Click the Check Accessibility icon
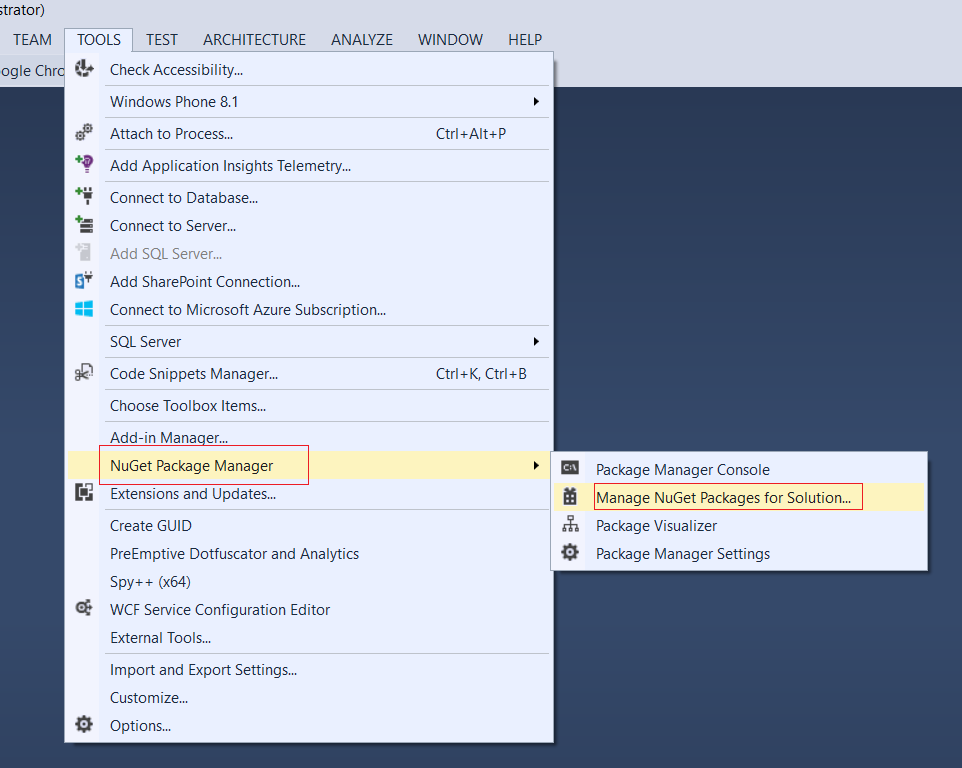Screen dimensions: 962x768 tap(85, 69)
